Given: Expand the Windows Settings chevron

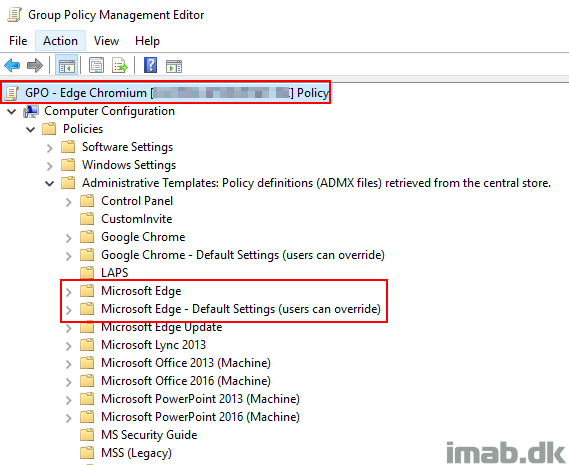Looking at the screenshot, I should [50, 166].
